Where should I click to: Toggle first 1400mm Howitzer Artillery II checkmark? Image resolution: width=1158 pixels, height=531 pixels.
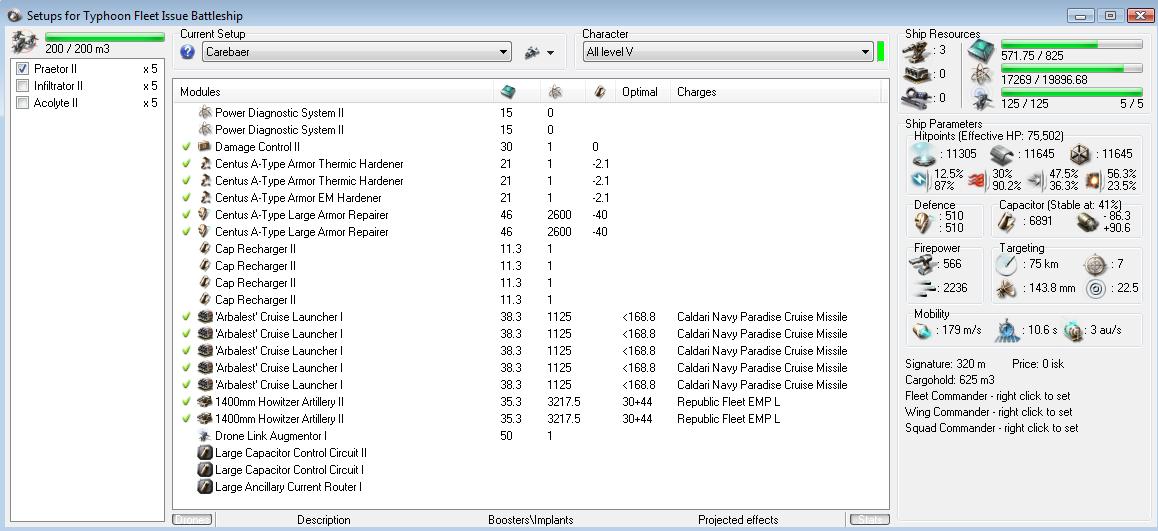pos(187,402)
